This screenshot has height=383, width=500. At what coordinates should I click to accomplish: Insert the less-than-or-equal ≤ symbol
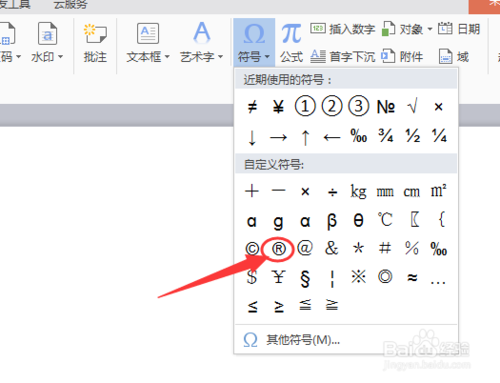252,307
